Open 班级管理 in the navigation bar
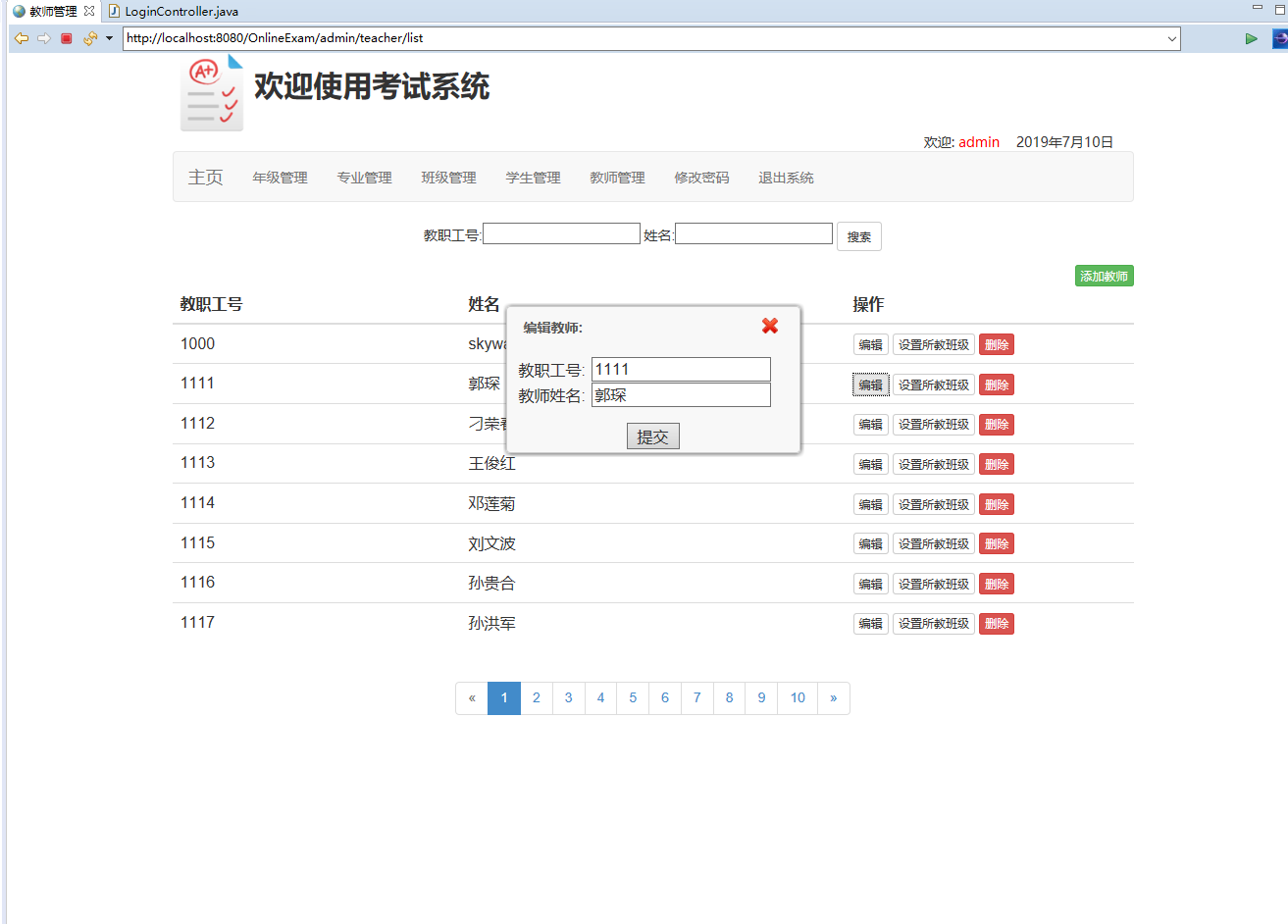The height and width of the screenshot is (924, 1288). pos(448,178)
